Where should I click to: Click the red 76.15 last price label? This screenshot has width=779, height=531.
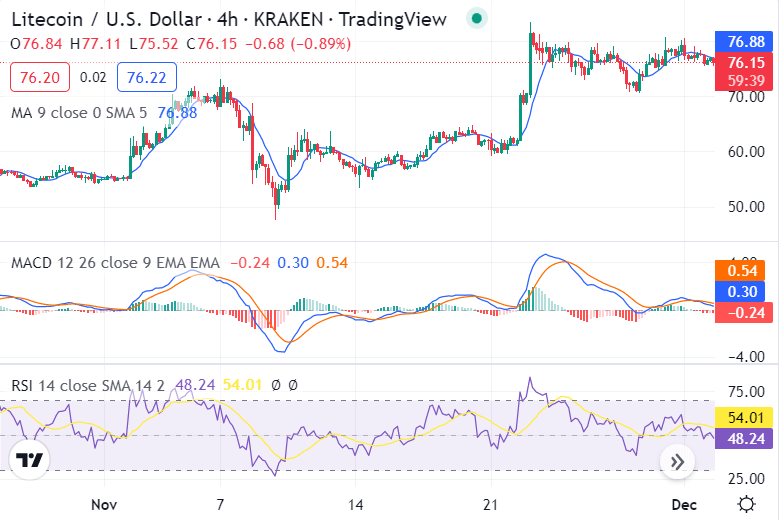[746, 64]
